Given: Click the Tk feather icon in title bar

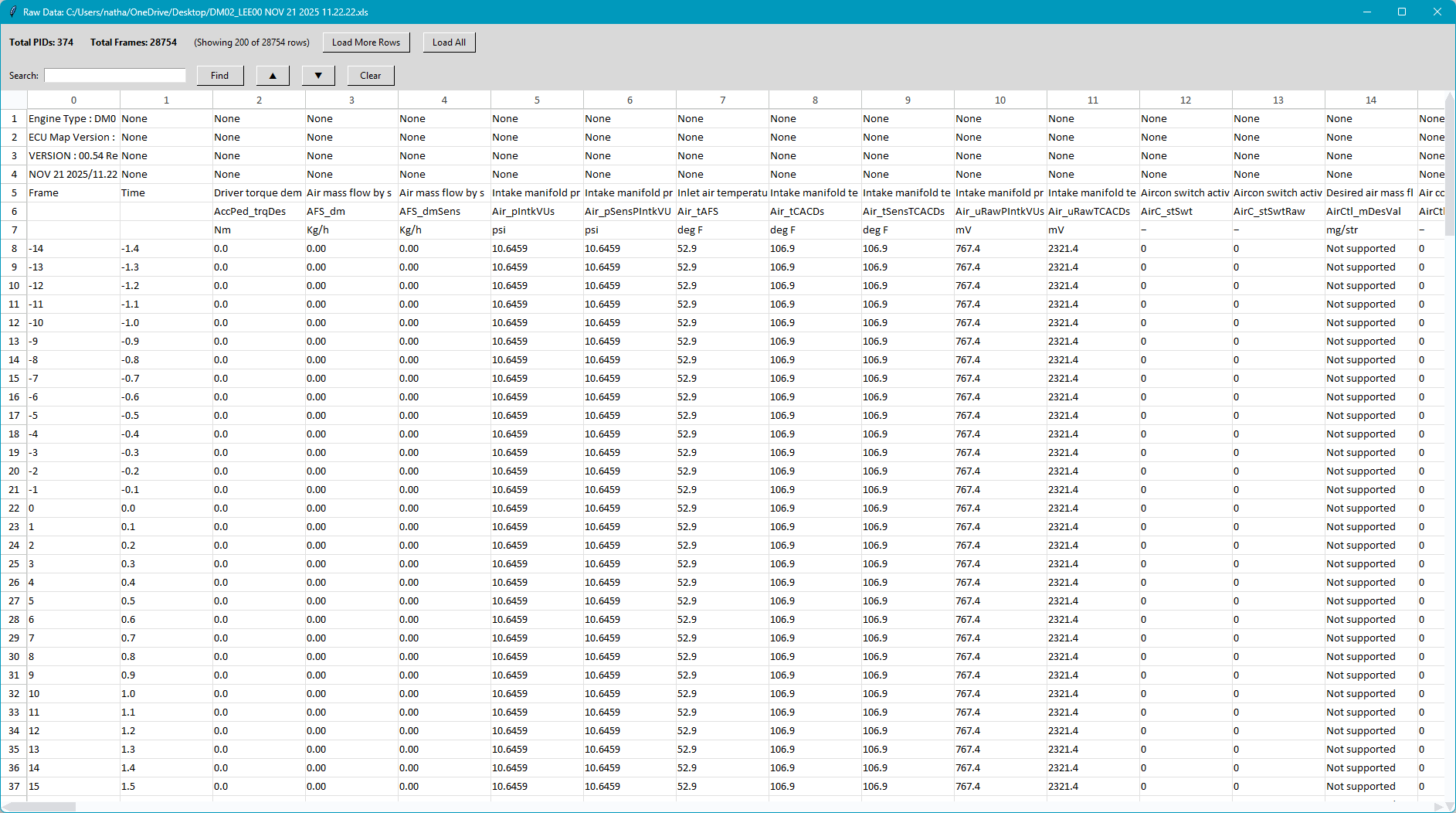Looking at the screenshot, I should (x=12, y=12).
